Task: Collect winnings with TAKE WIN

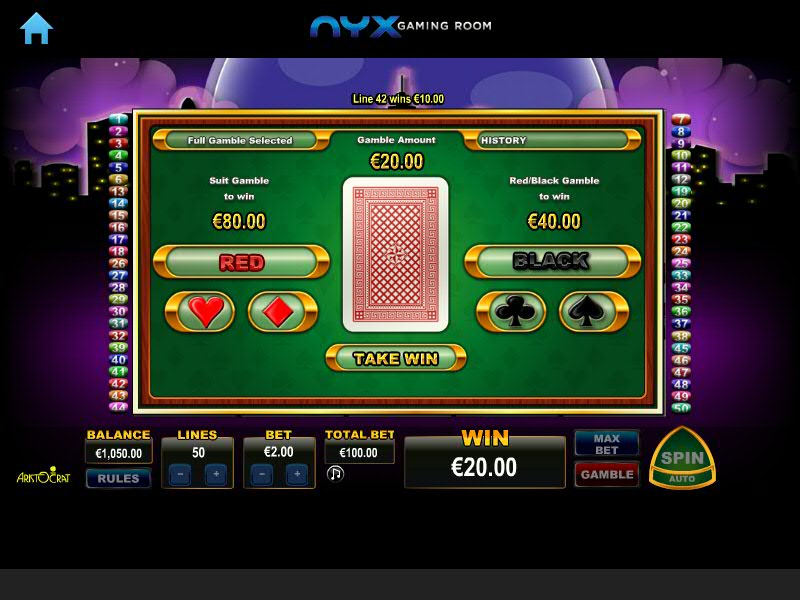Action: pyautogui.click(x=396, y=358)
